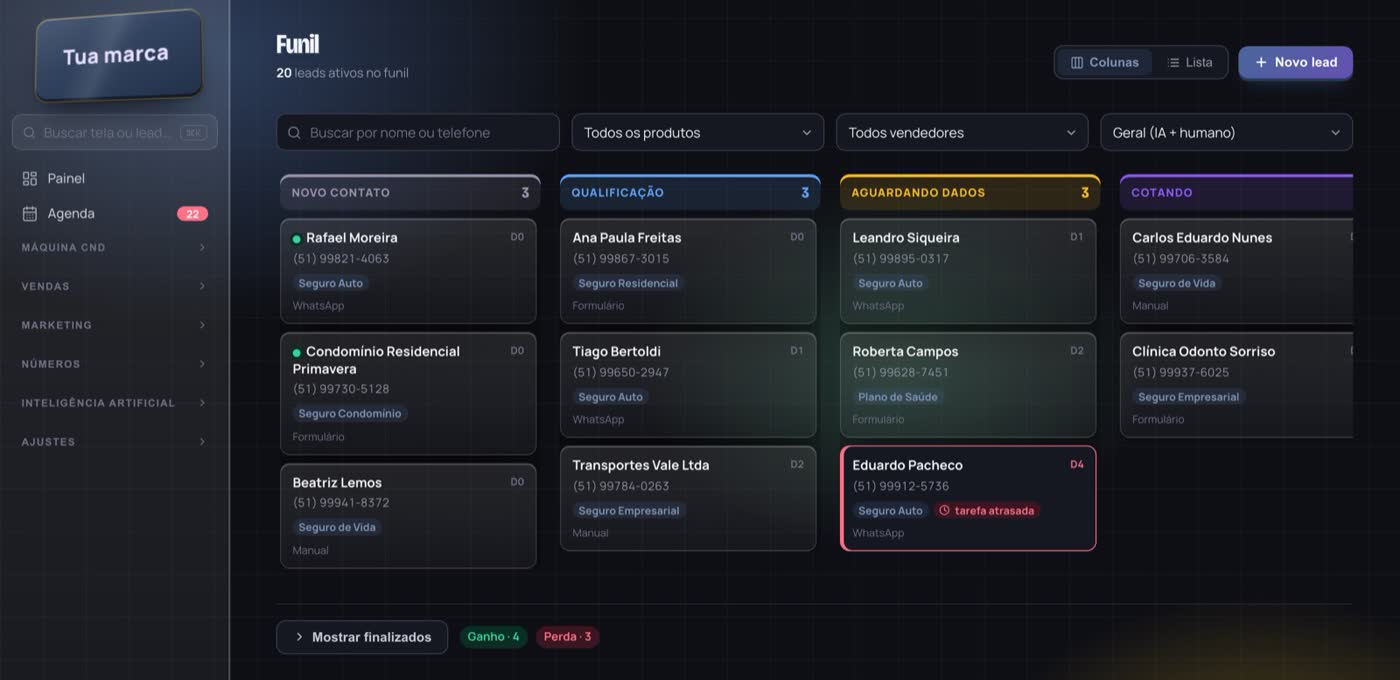Screen dimensions: 1400x680
Task: Click the Perda · 3 red tag
Action: pyautogui.click(x=567, y=636)
